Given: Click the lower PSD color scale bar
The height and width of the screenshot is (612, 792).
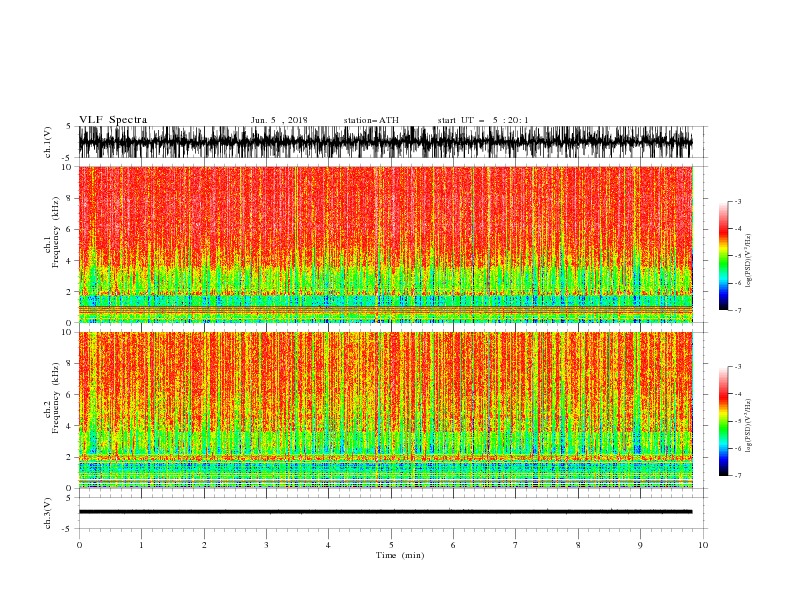Looking at the screenshot, I should [723, 421].
